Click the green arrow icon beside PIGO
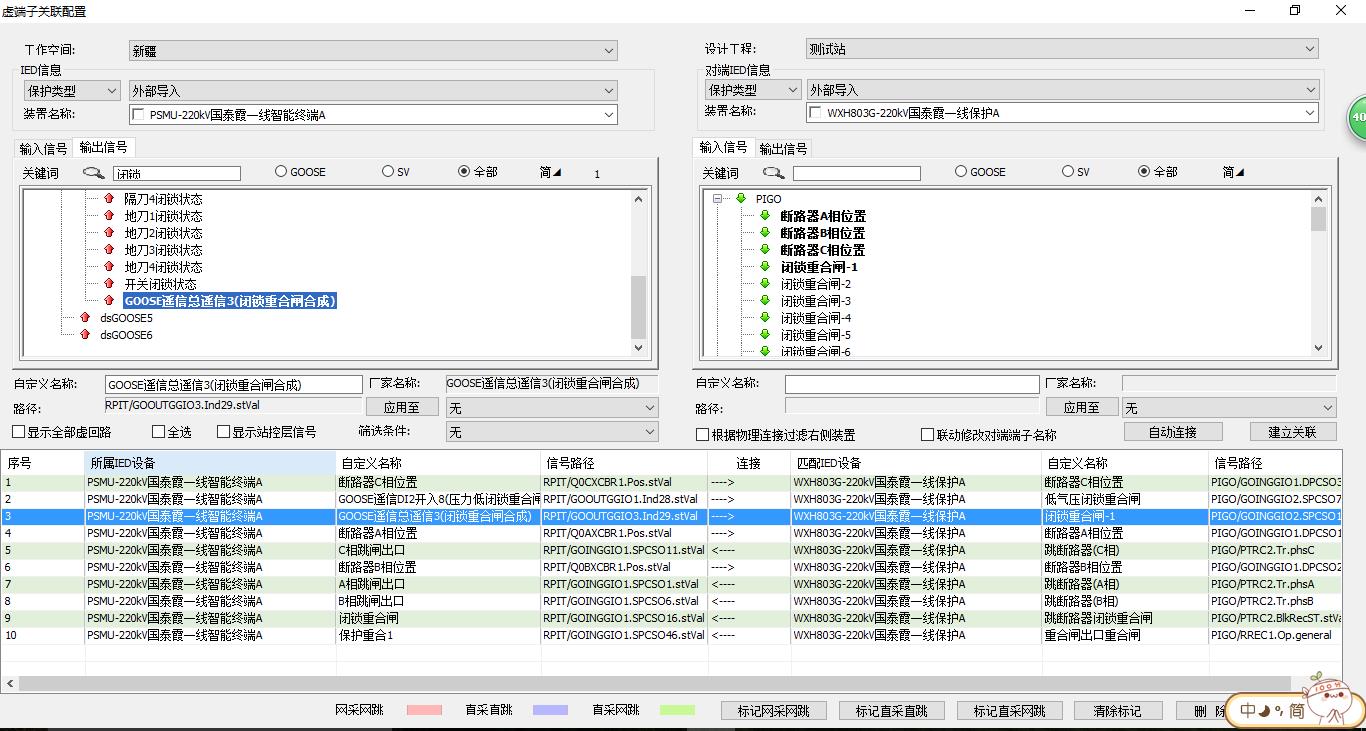 click(741, 199)
